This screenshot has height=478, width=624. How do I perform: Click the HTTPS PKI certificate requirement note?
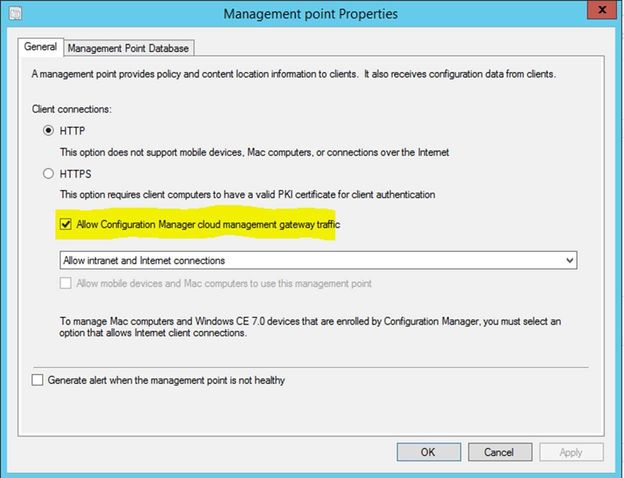click(x=262, y=193)
